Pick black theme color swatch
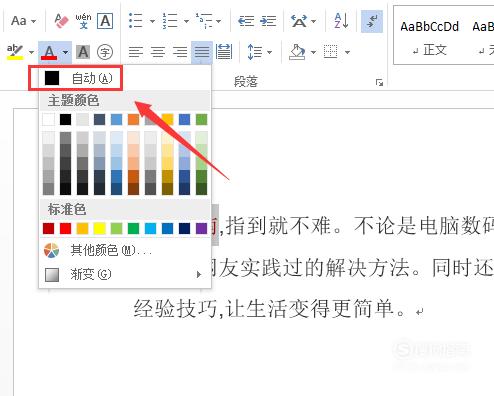The height and width of the screenshot is (396, 494). pyautogui.click(x=65, y=119)
